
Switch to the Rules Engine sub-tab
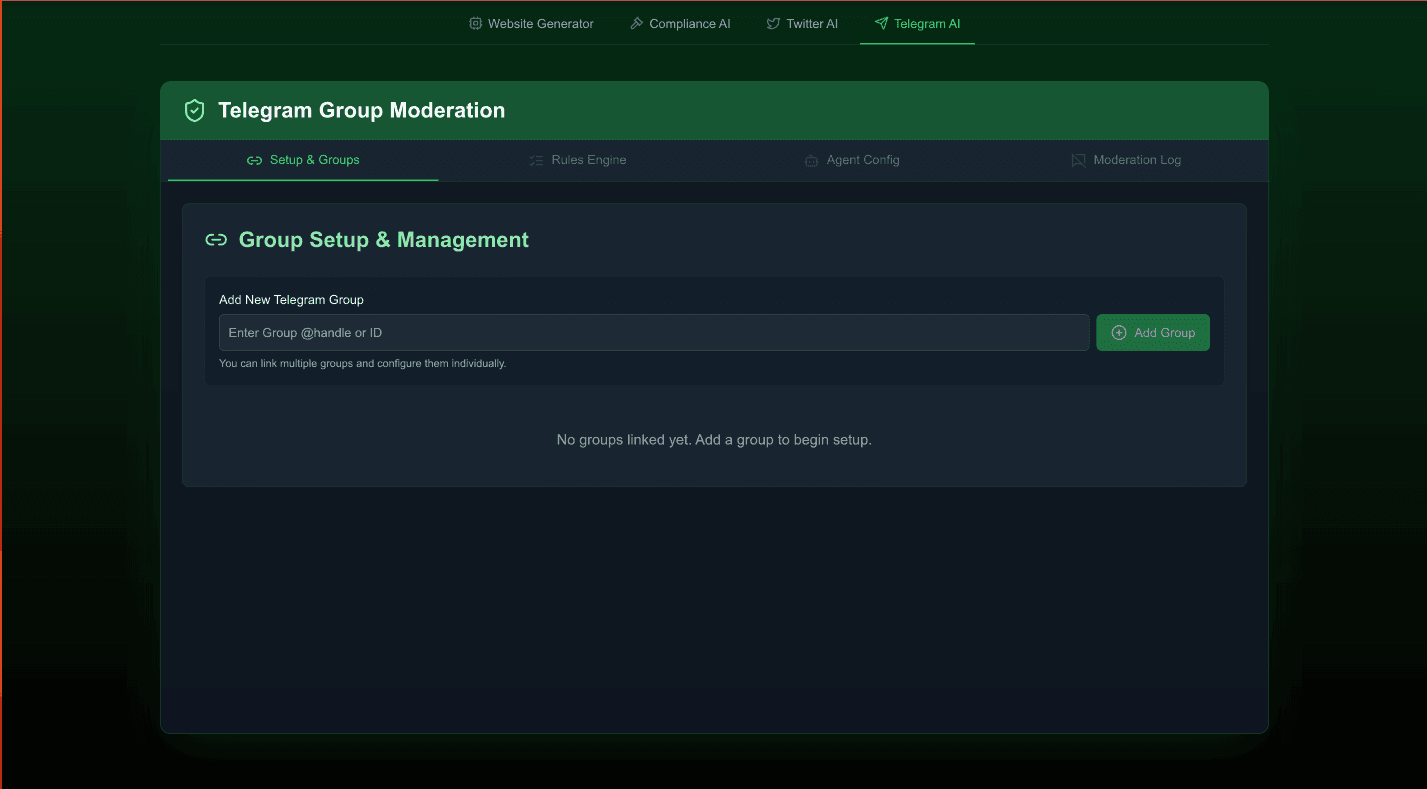[578, 160]
